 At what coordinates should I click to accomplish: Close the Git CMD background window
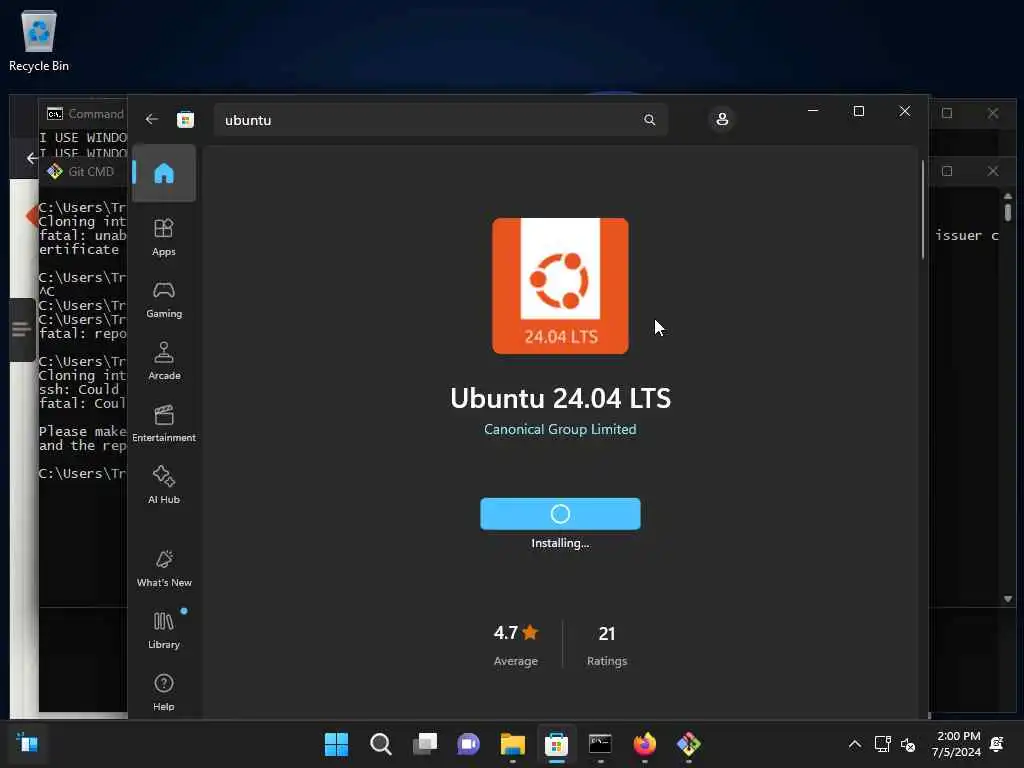(993, 171)
